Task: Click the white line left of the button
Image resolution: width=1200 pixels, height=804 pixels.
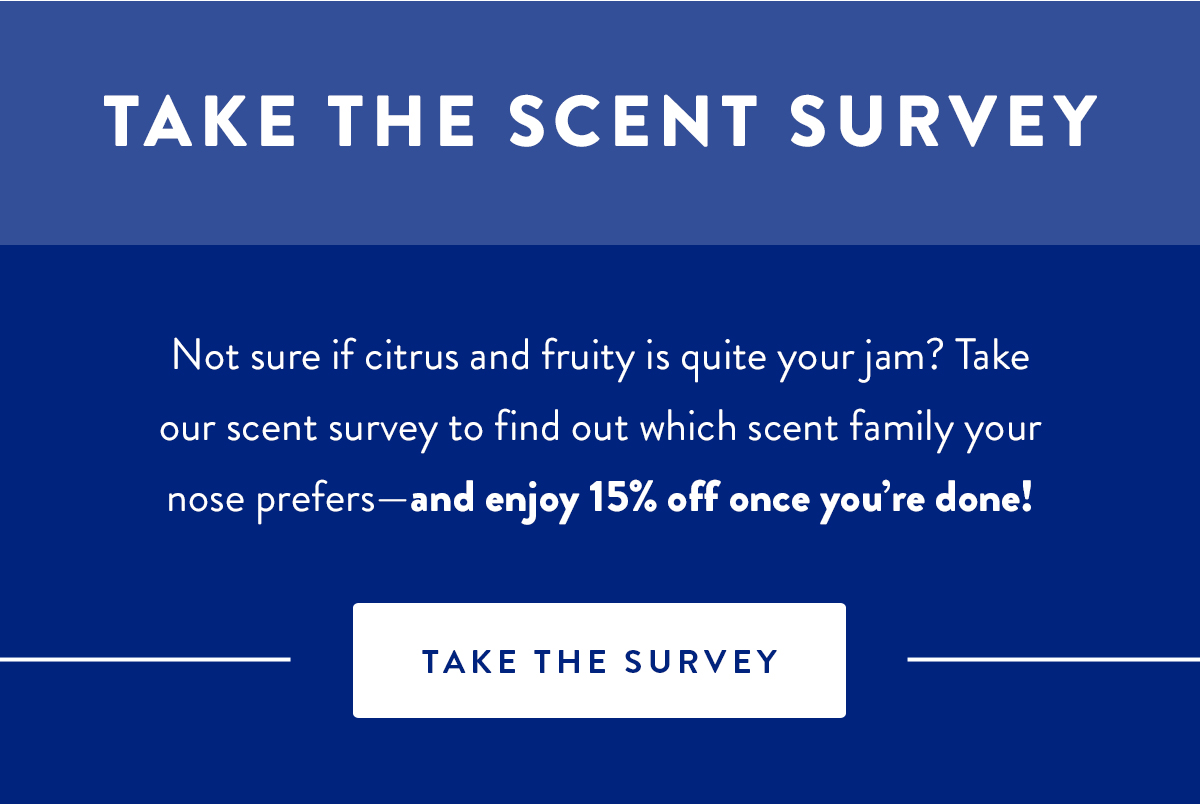Action: coord(145,659)
